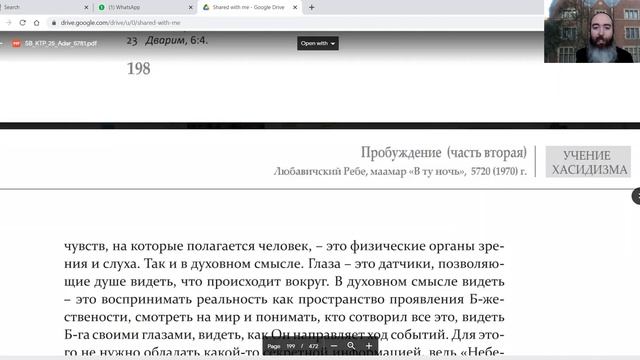The width and height of the screenshot is (640, 360).
Task: Zoom in the PDF with plus button
Action: coord(369,346)
